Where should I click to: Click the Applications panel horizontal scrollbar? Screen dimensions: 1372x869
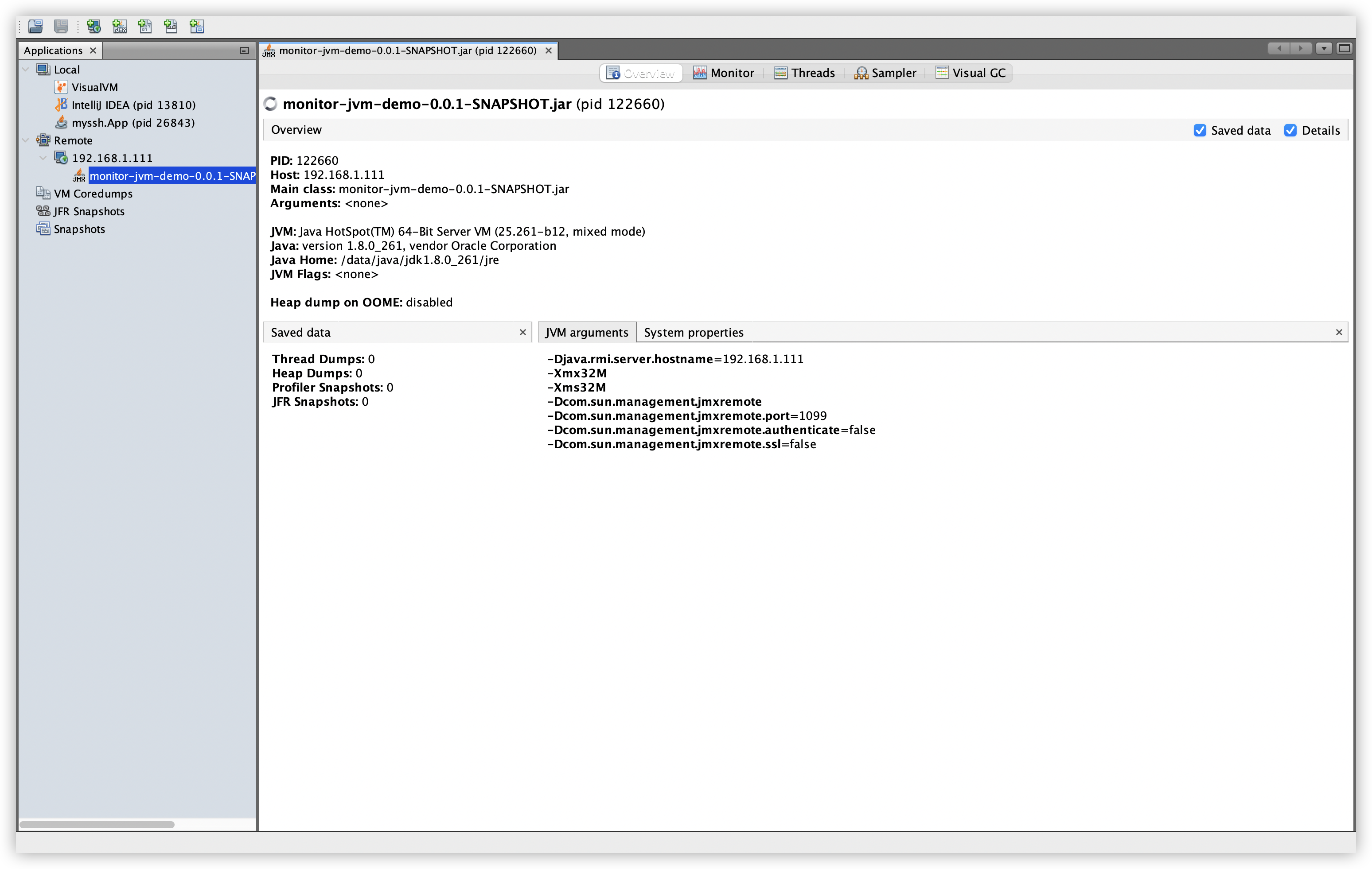97,825
